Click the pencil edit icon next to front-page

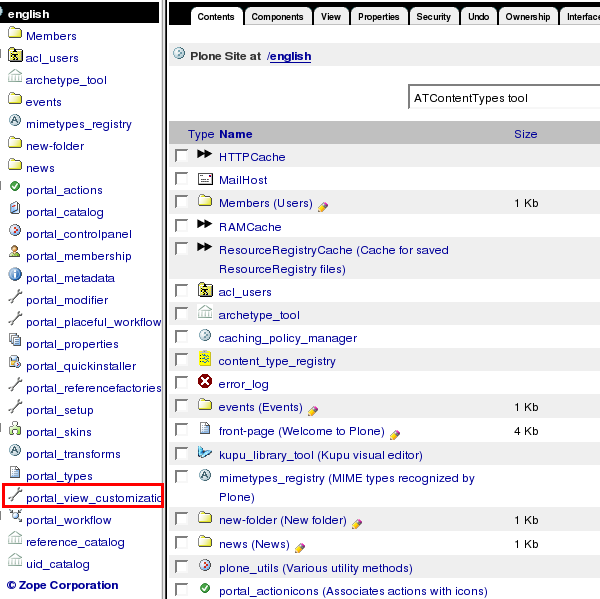(x=395, y=435)
